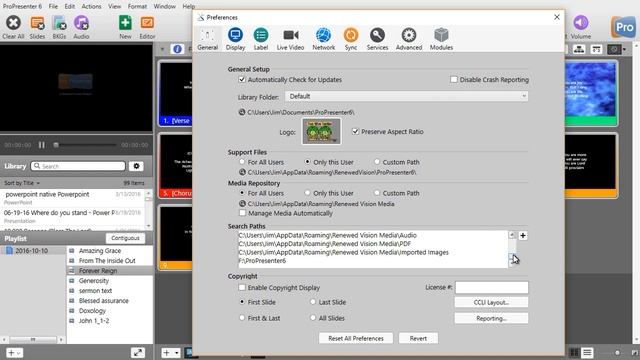Click License number input field
The height and width of the screenshot is (360, 640).
click(491, 287)
